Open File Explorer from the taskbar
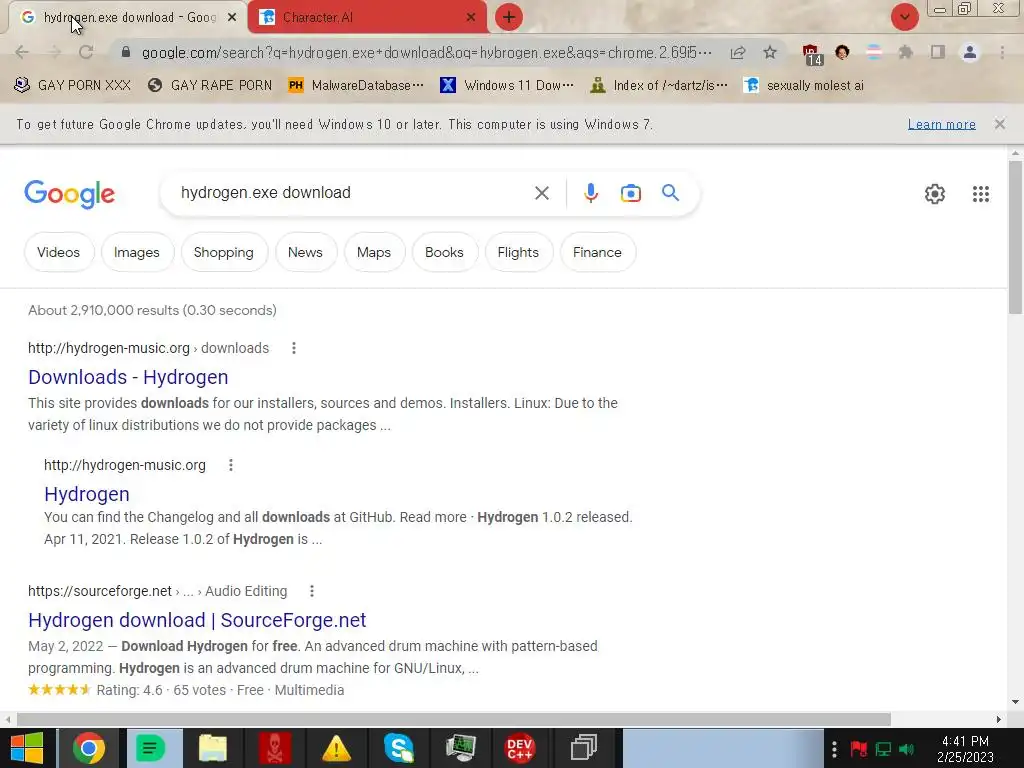This screenshot has width=1024, height=768. pyautogui.click(x=213, y=748)
